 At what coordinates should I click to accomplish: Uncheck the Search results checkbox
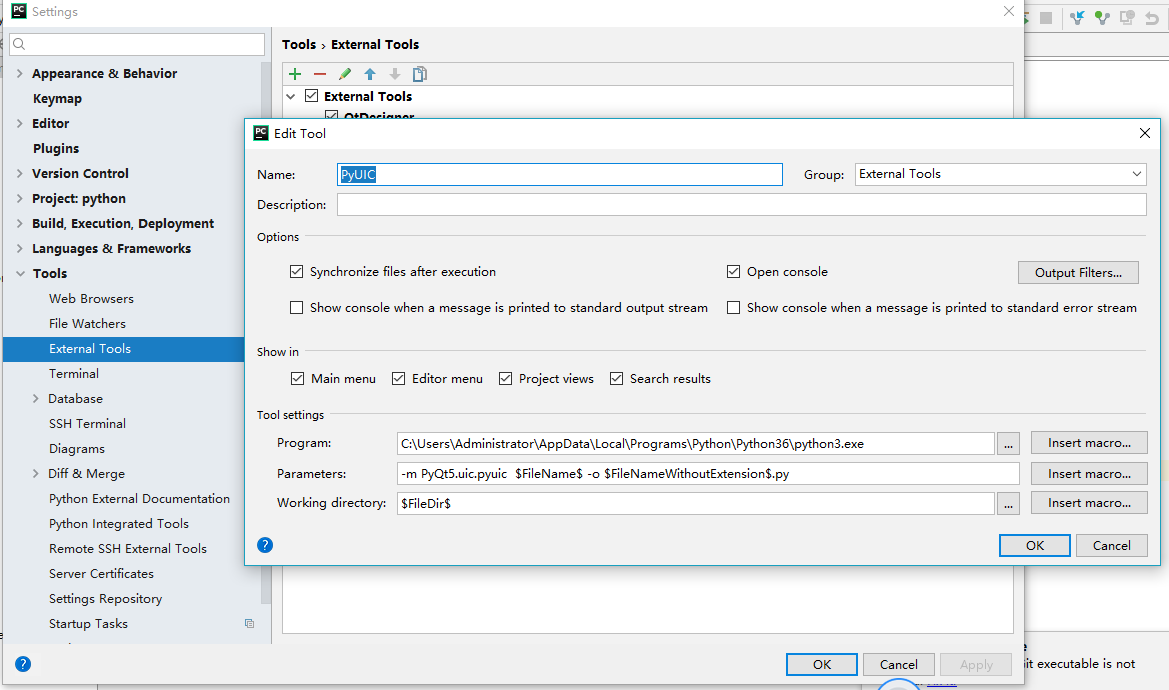coord(617,379)
